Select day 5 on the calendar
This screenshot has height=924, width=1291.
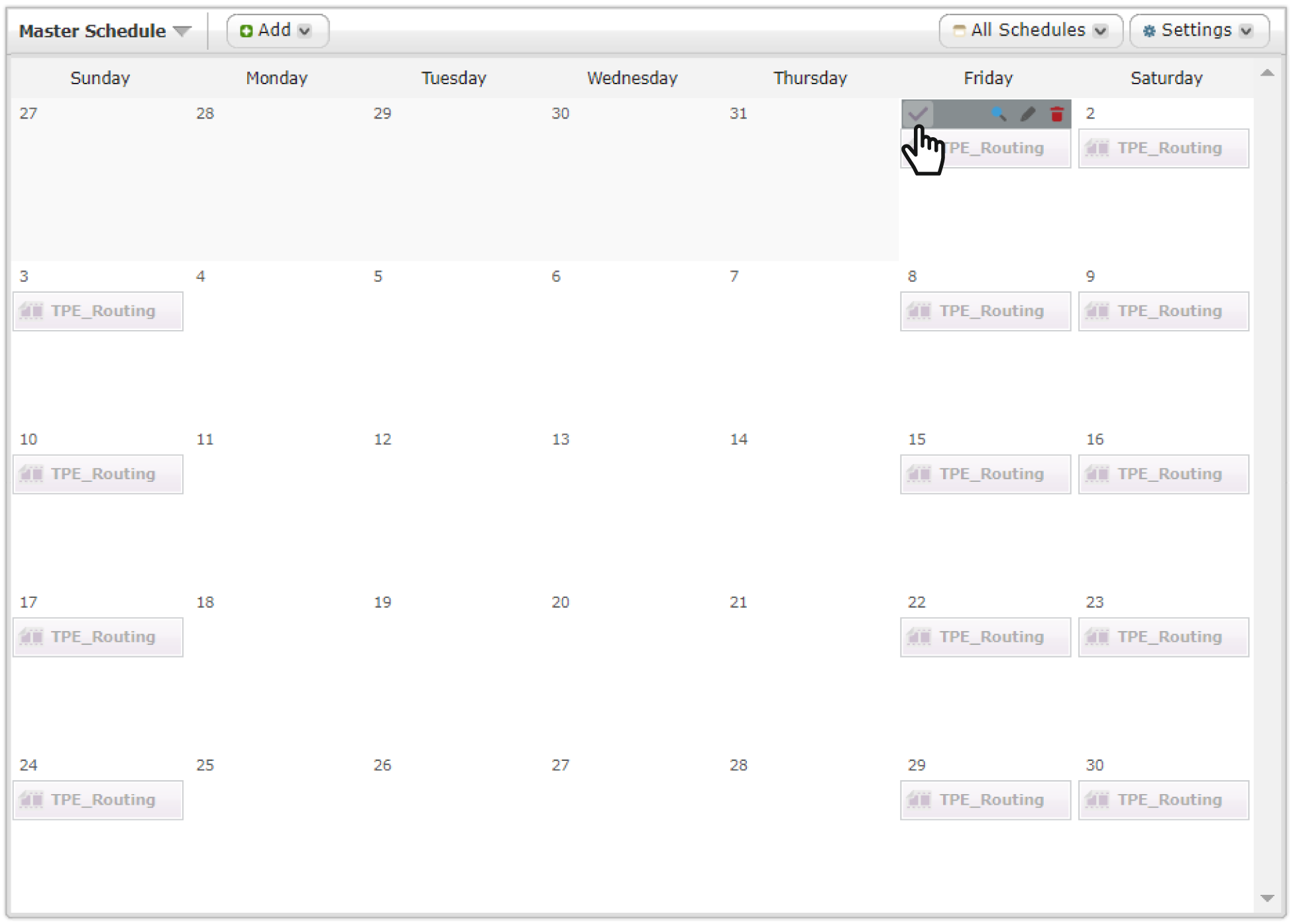(378, 276)
